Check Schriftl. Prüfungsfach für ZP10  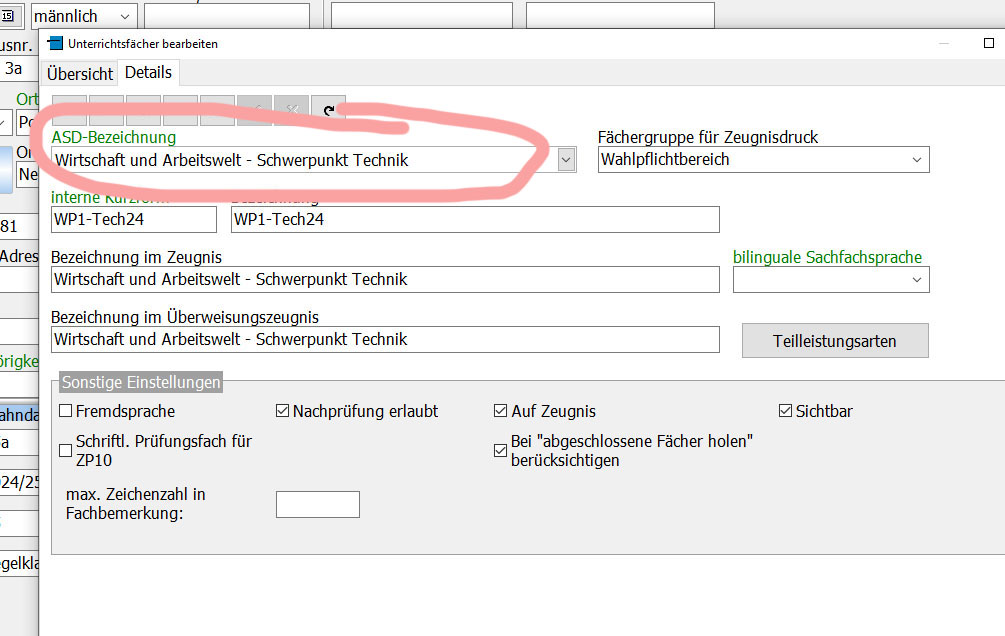click(66, 450)
